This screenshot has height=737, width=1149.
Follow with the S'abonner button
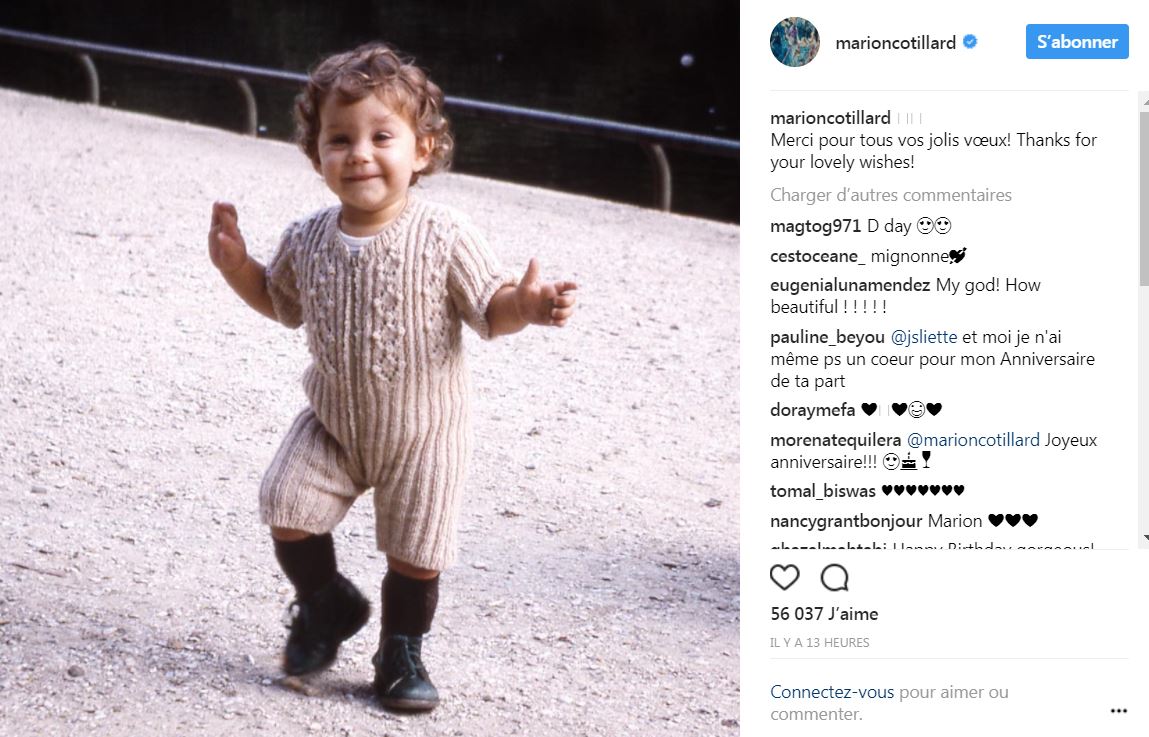(1077, 42)
